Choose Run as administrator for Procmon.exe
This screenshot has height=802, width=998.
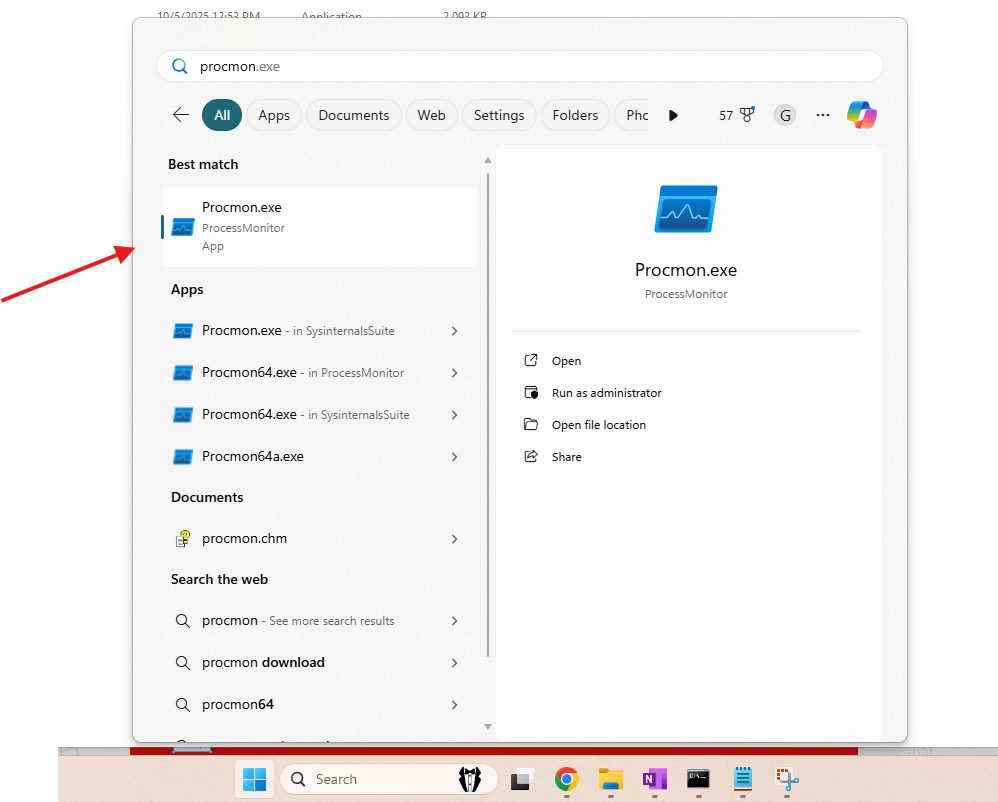606,393
